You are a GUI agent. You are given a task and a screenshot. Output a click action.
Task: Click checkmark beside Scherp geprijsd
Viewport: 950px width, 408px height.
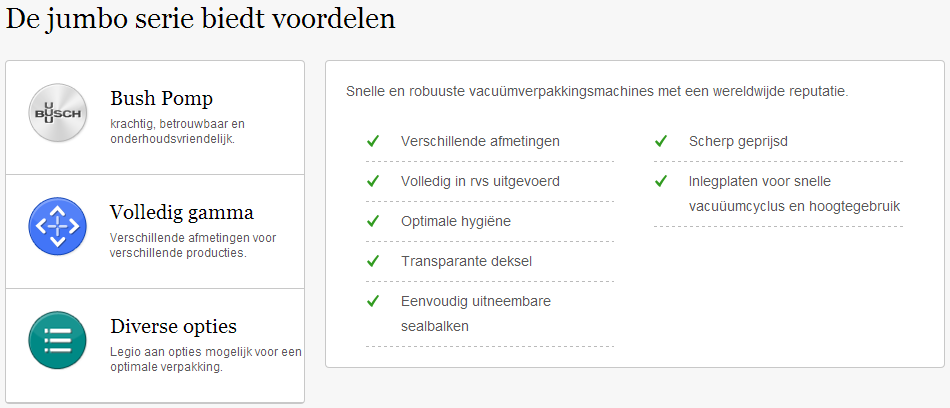point(661,141)
